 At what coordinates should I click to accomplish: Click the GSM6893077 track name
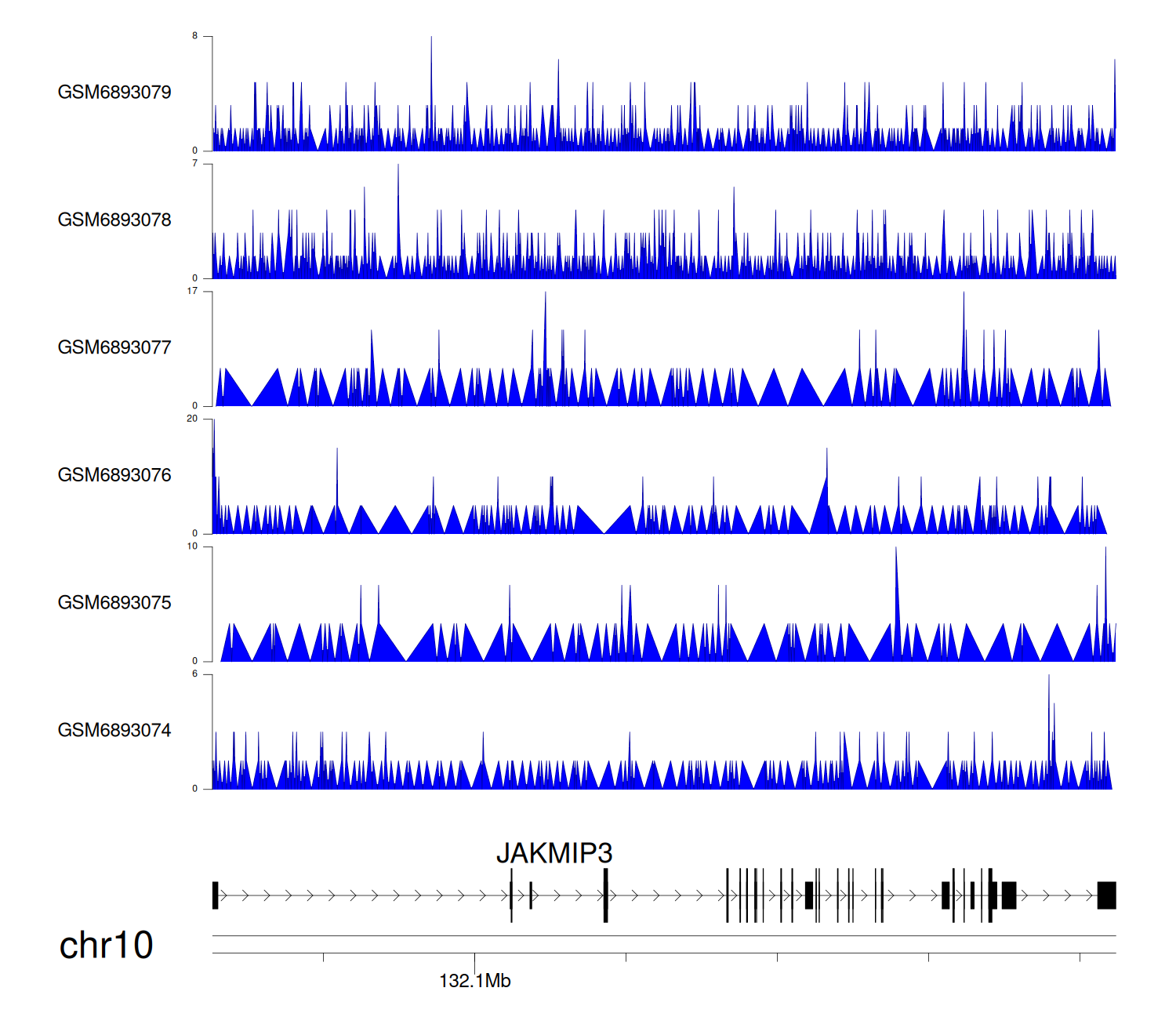click(x=114, y=348)
